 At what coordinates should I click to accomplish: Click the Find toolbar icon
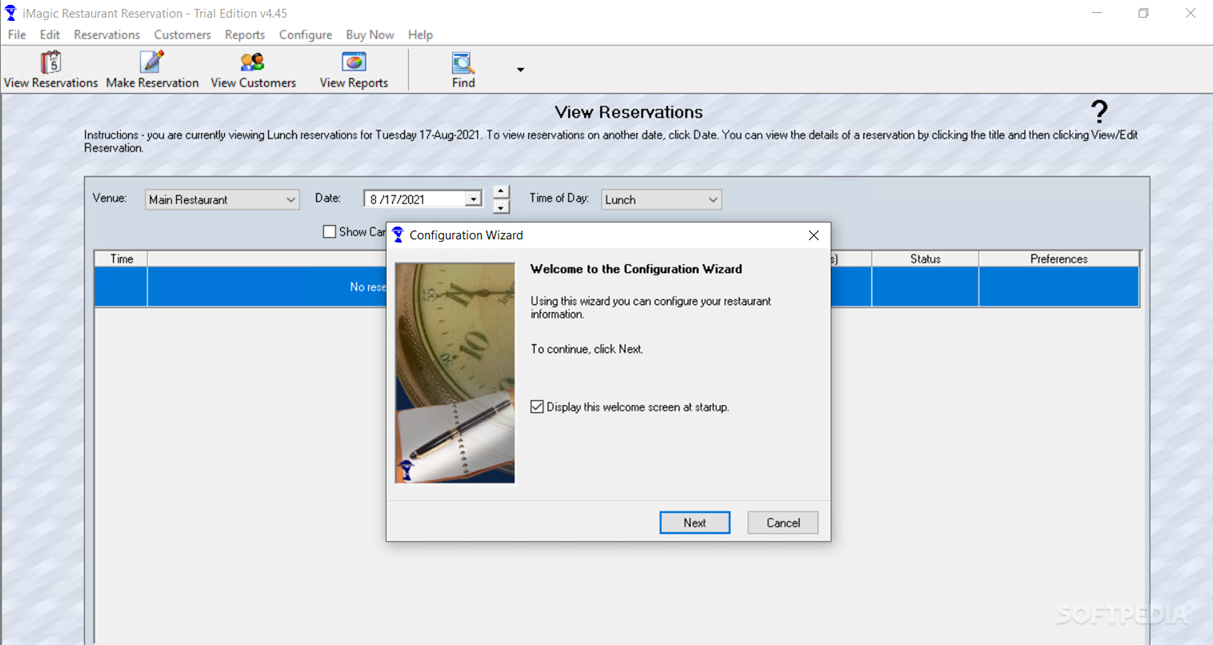point(463,63)
